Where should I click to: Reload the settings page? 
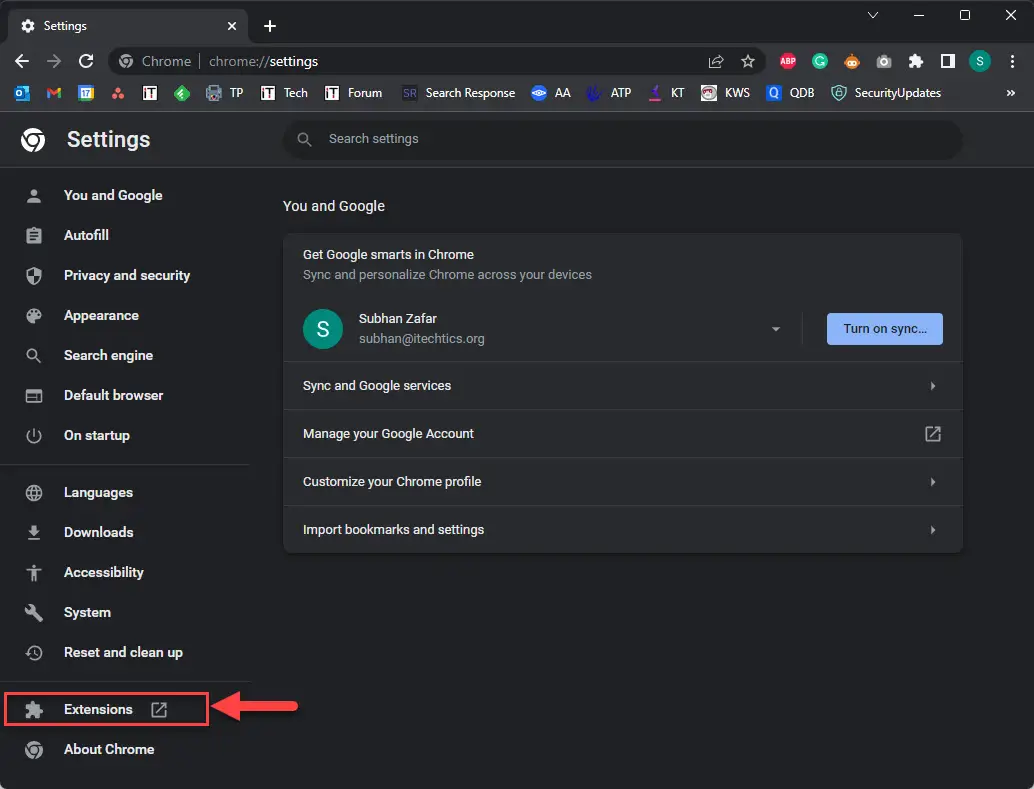point(86,61)
